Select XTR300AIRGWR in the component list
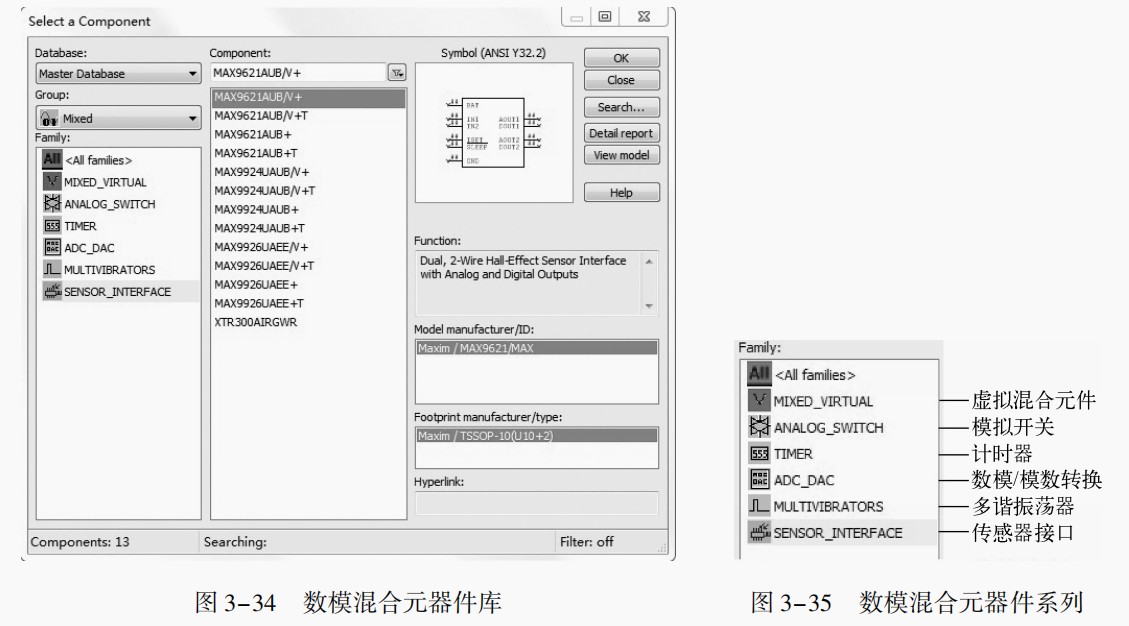1129x626 pixels. 255,322
